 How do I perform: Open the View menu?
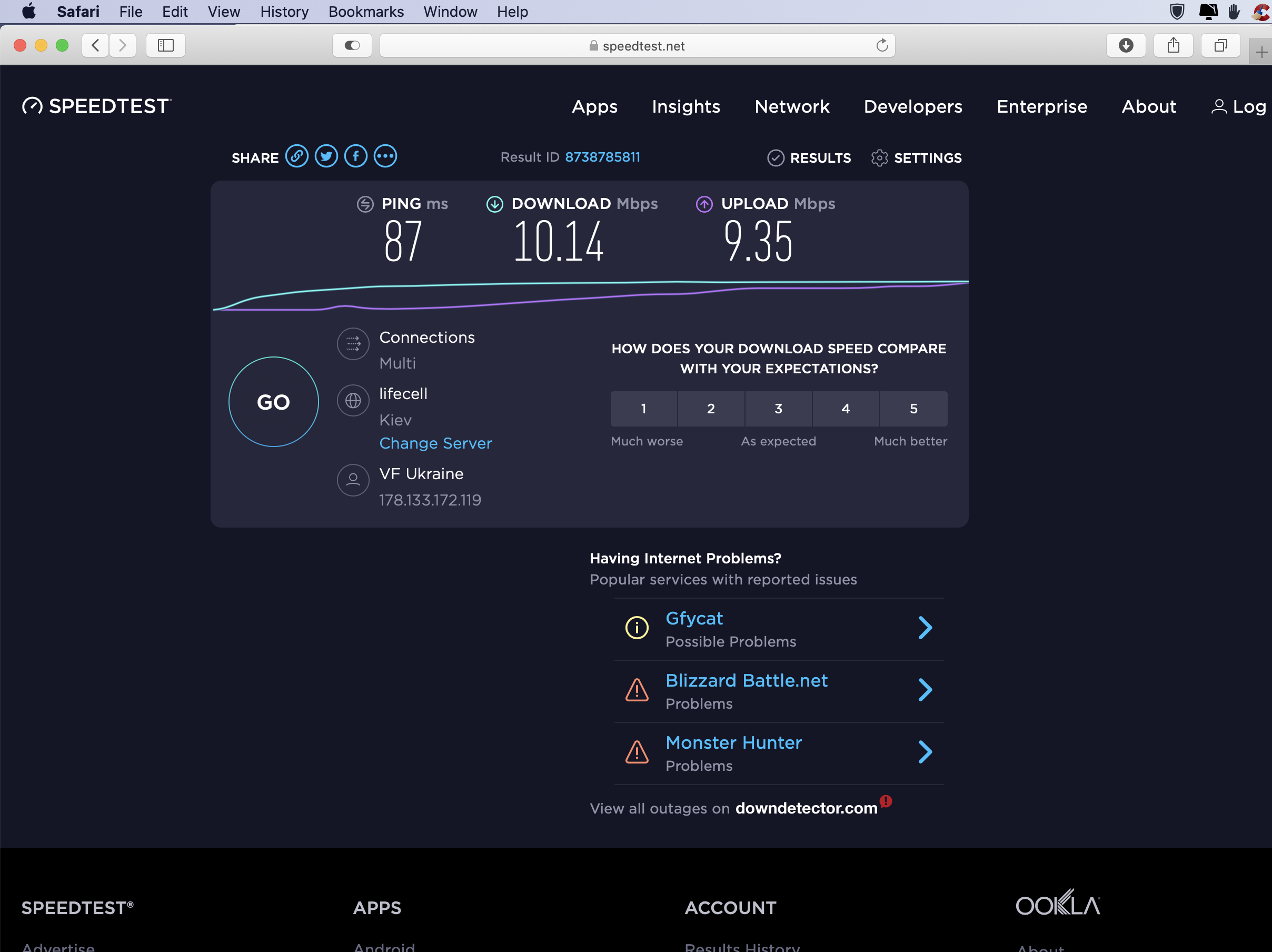(x=224, y=12)
